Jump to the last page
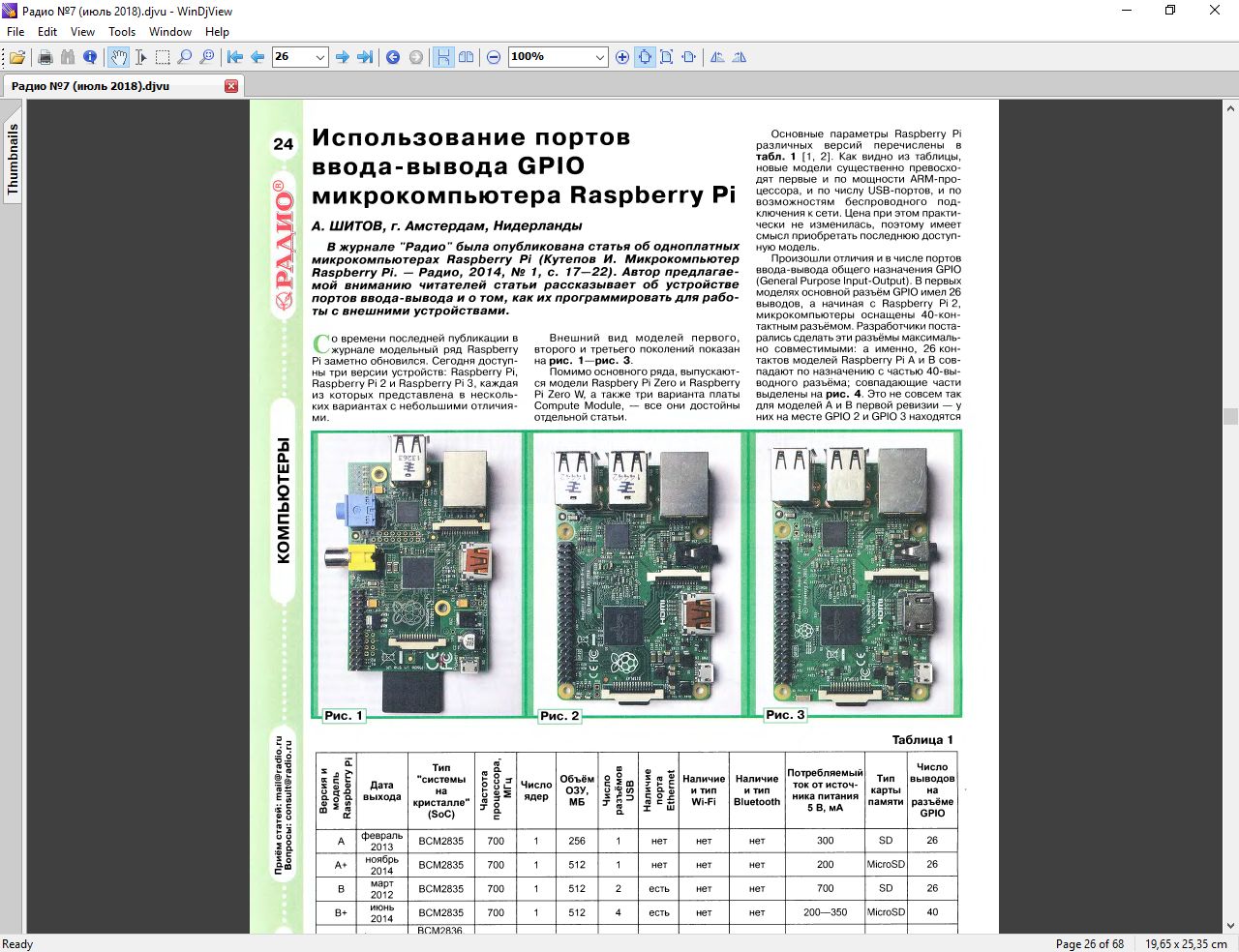 click(365, 57)
